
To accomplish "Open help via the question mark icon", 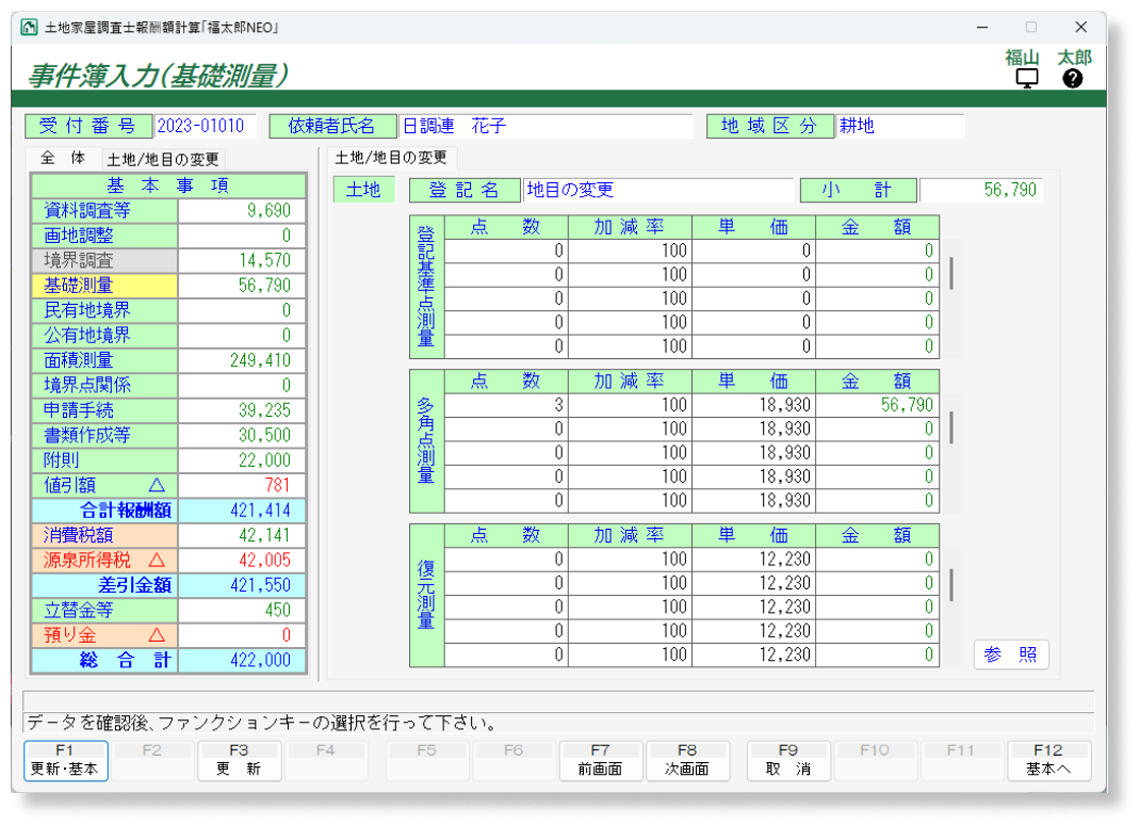I will point(1073,79).
